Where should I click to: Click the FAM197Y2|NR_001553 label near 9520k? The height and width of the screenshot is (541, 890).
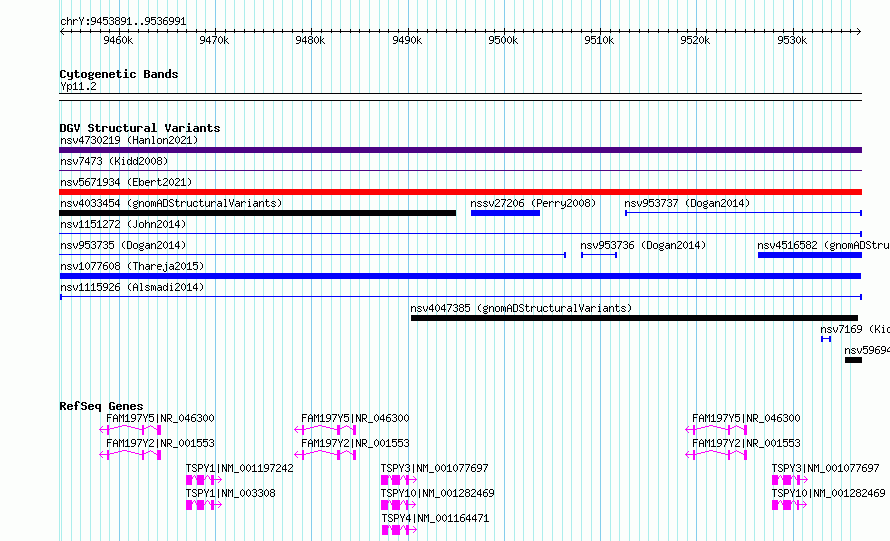[x=746, y=443]
